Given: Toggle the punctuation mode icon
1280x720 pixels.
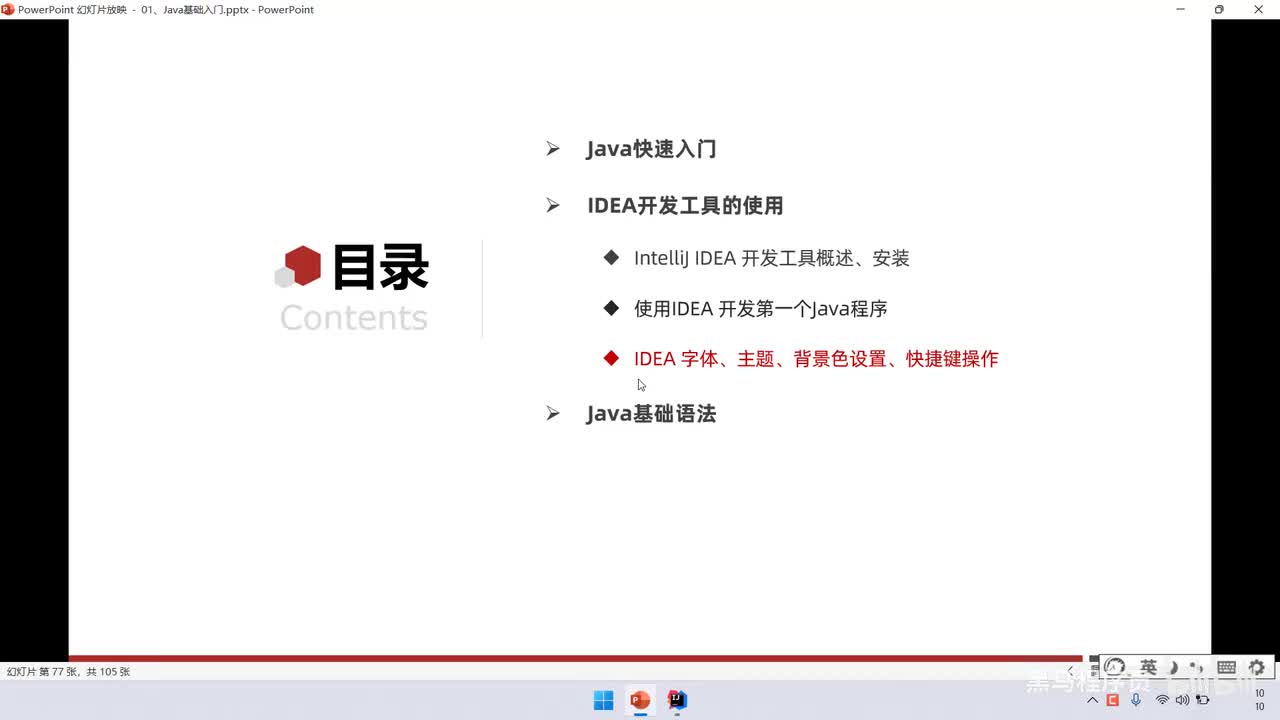Looking at the screenshot, I should coord(1196,667).
